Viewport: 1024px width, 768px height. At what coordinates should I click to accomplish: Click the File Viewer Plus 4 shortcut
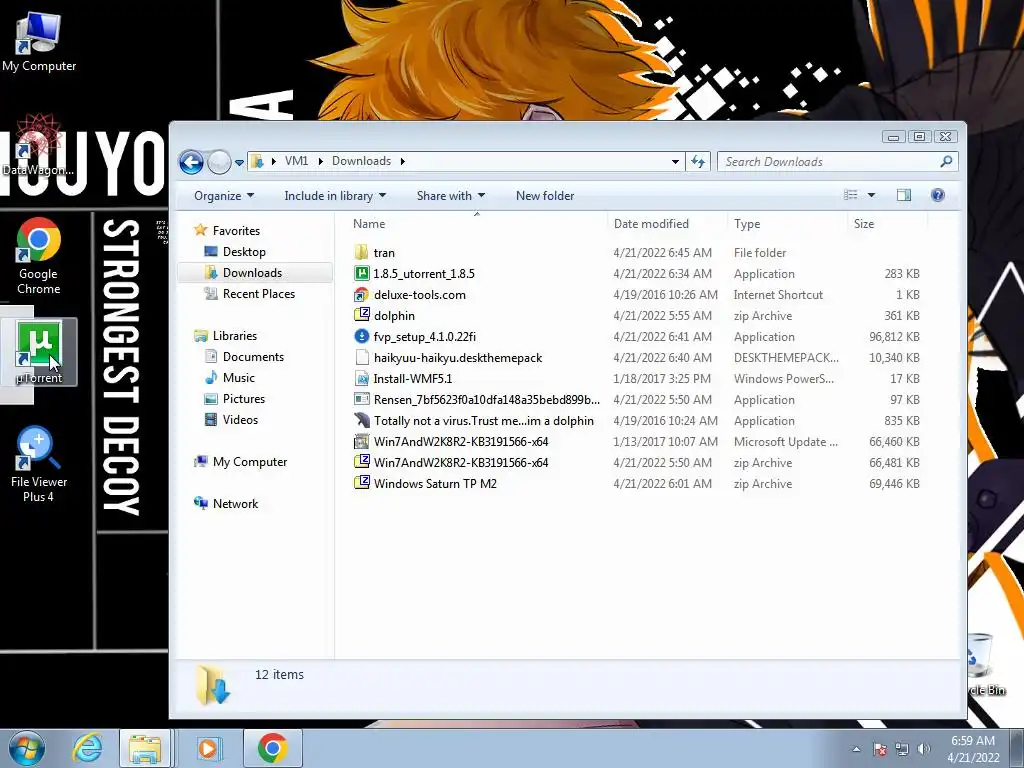39,464
